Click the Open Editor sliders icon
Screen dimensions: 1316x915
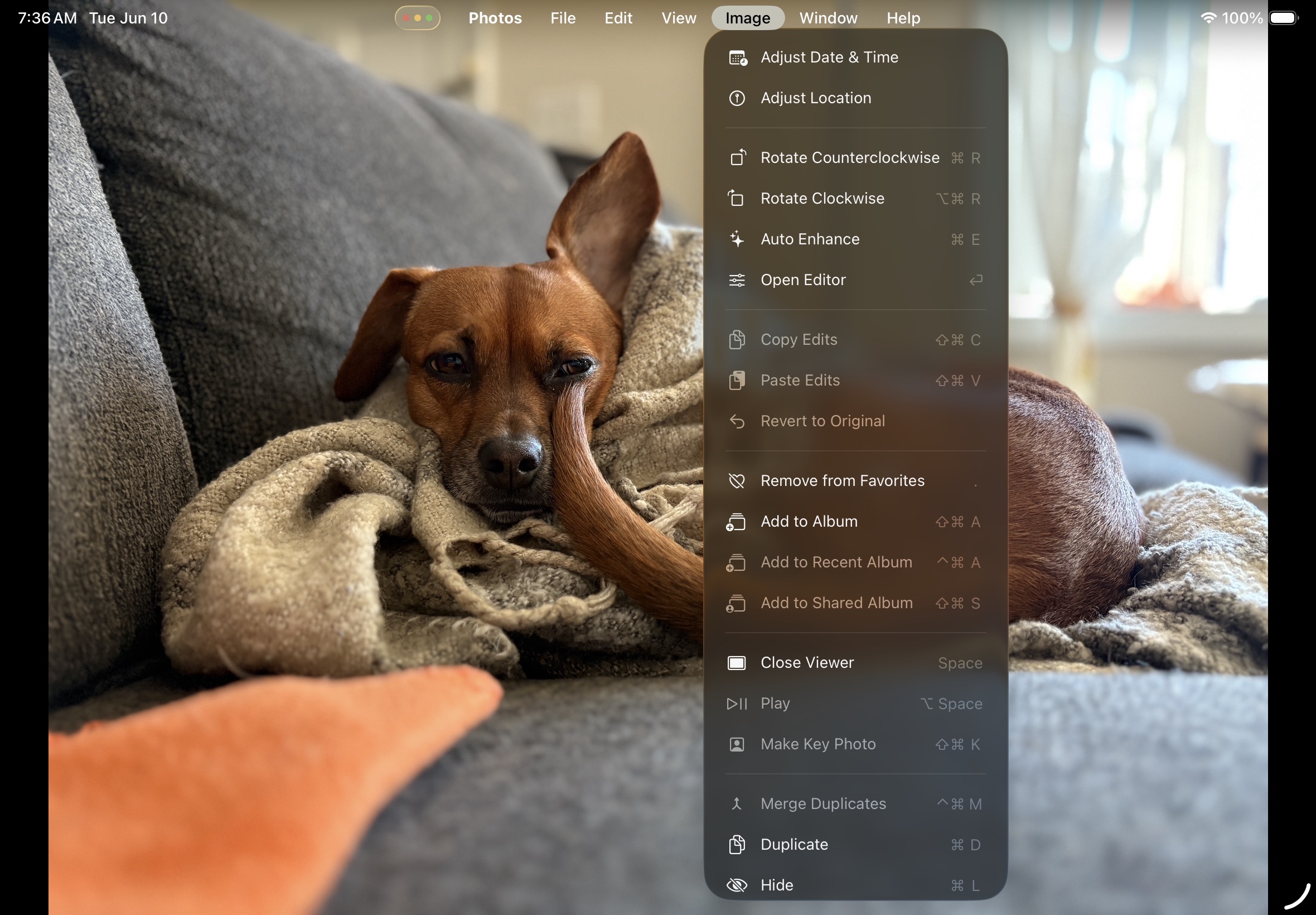[x=737, y=280]
